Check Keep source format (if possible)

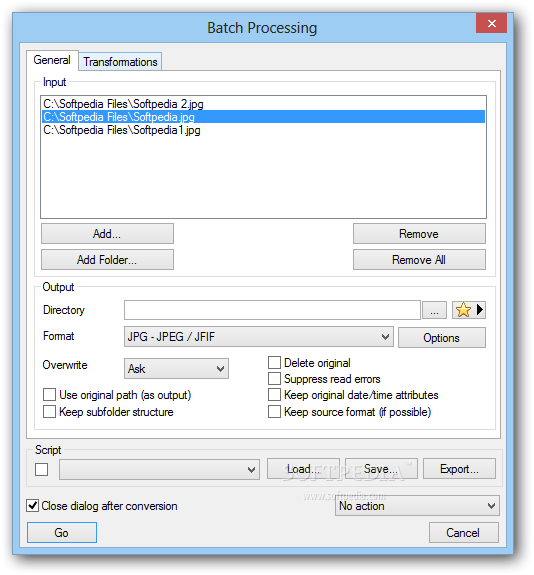274,412
